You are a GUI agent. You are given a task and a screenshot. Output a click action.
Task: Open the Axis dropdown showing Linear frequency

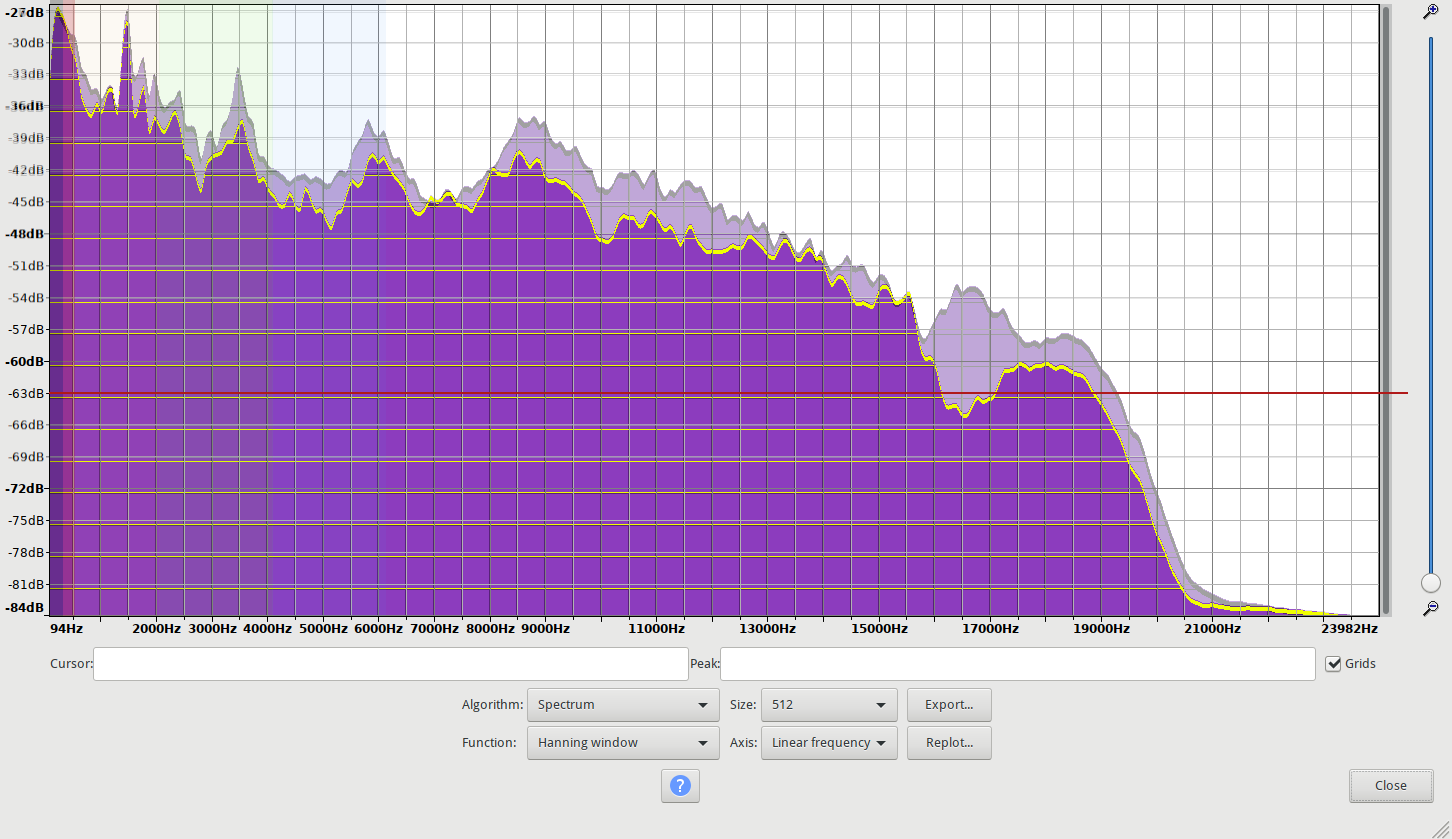829,743
